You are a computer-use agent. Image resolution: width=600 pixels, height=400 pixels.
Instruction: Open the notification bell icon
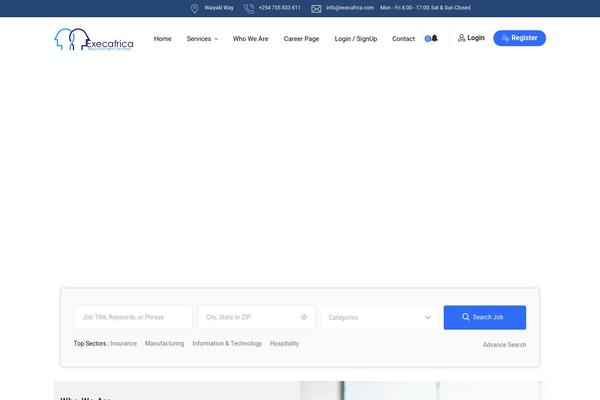tap(435, 38)
